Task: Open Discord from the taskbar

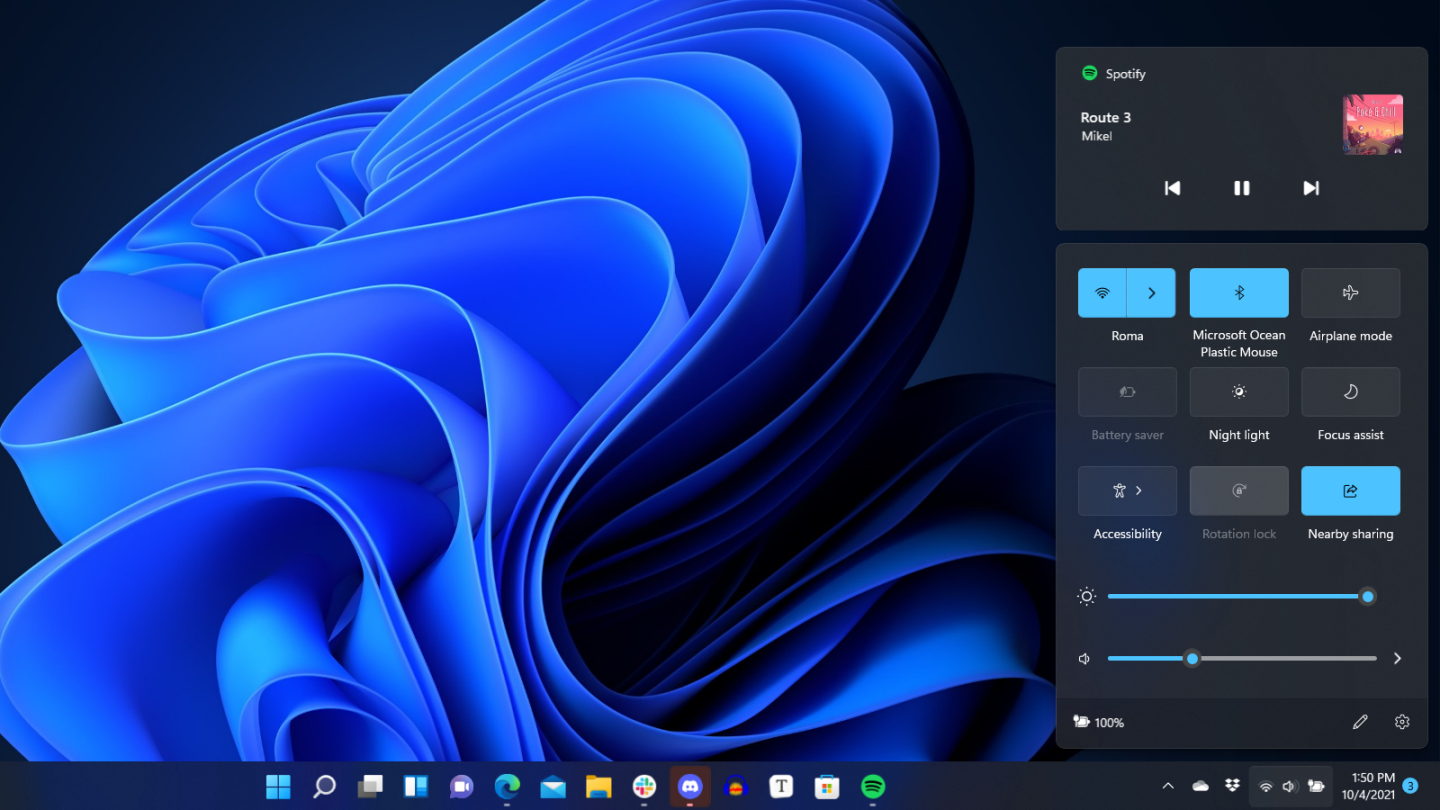Action: pyautogui.click(x=690, y=787)
